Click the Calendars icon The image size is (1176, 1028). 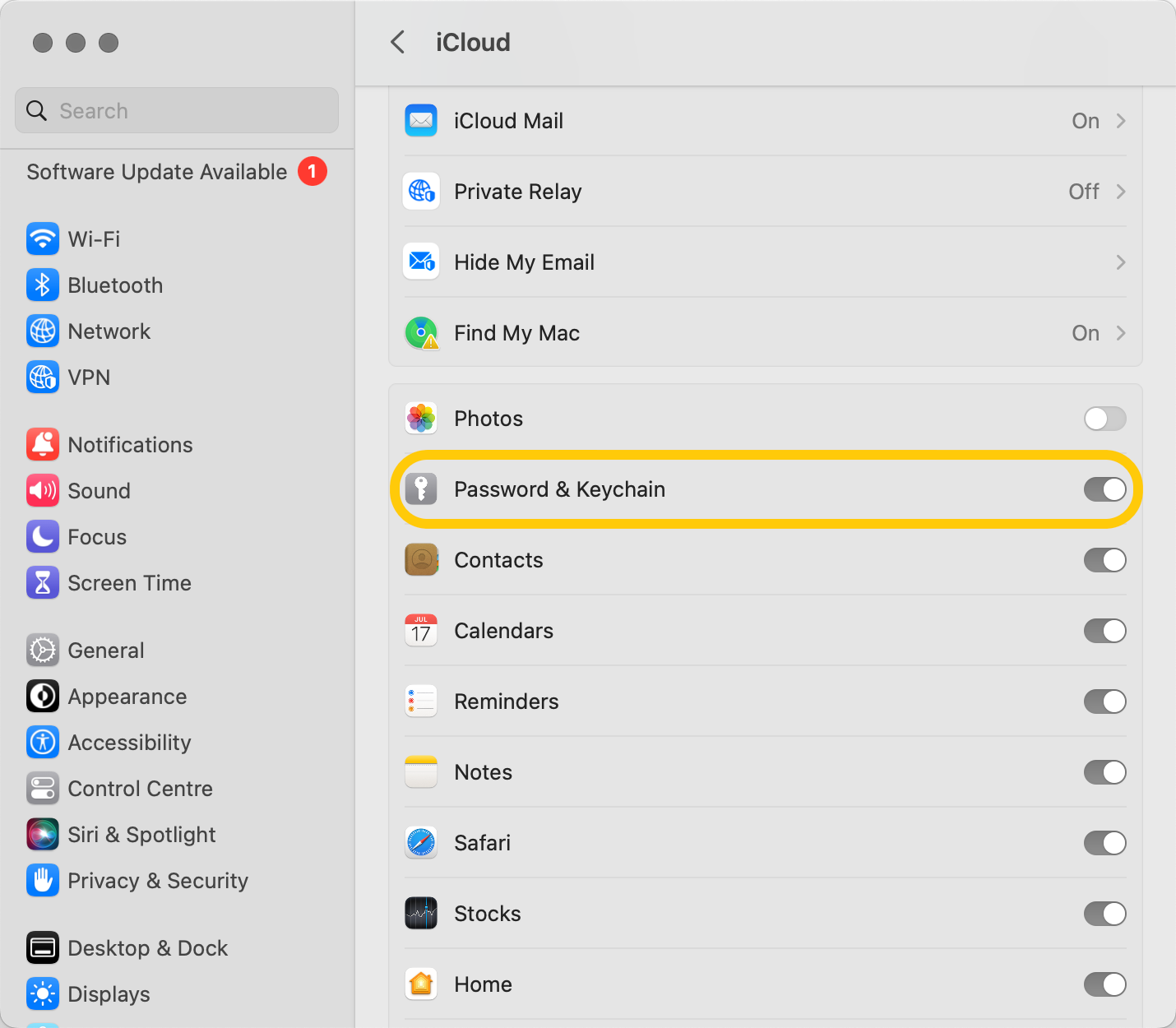(x=421, y=631)
